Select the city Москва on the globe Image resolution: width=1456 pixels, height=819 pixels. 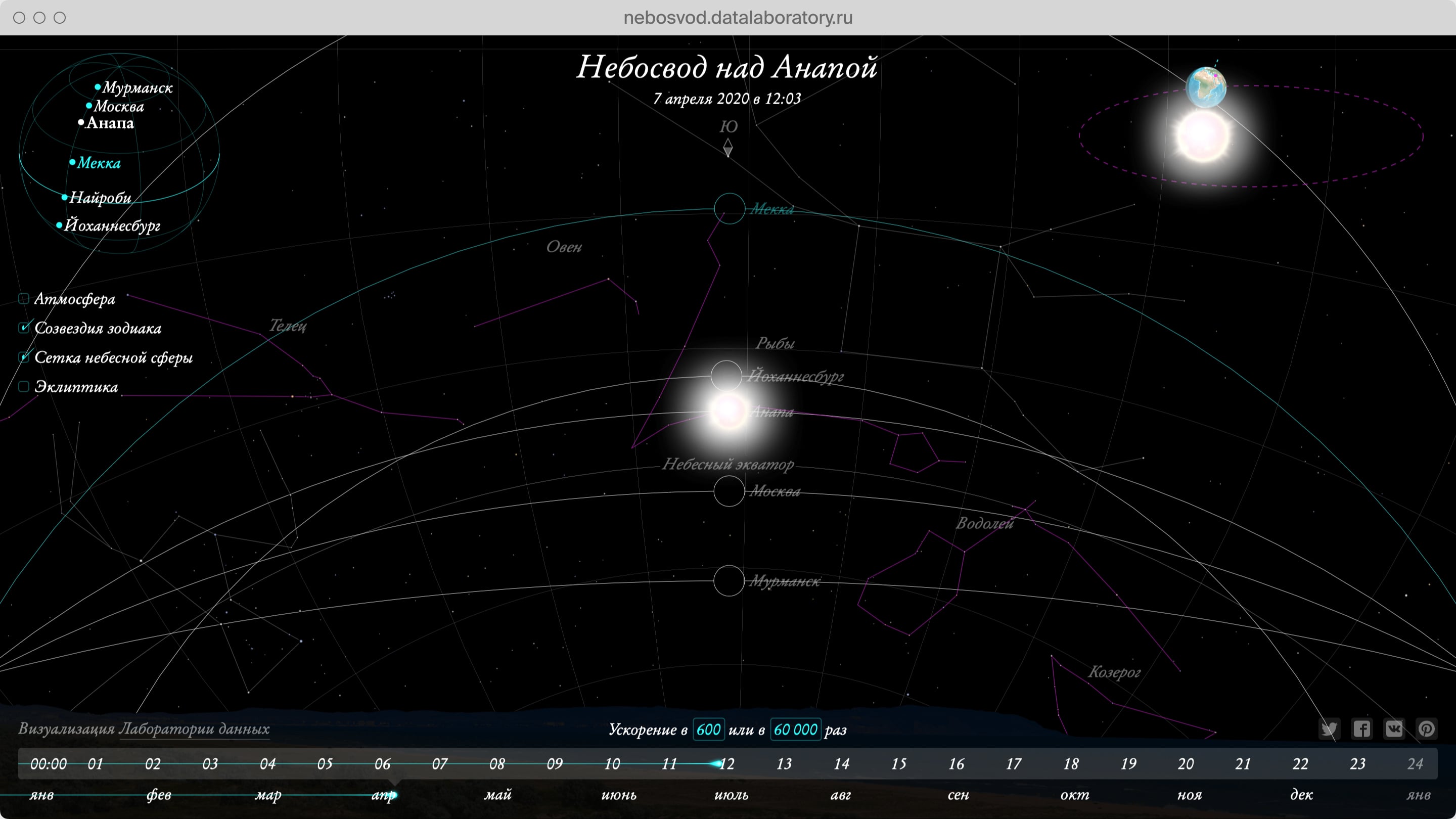(115, 106)
